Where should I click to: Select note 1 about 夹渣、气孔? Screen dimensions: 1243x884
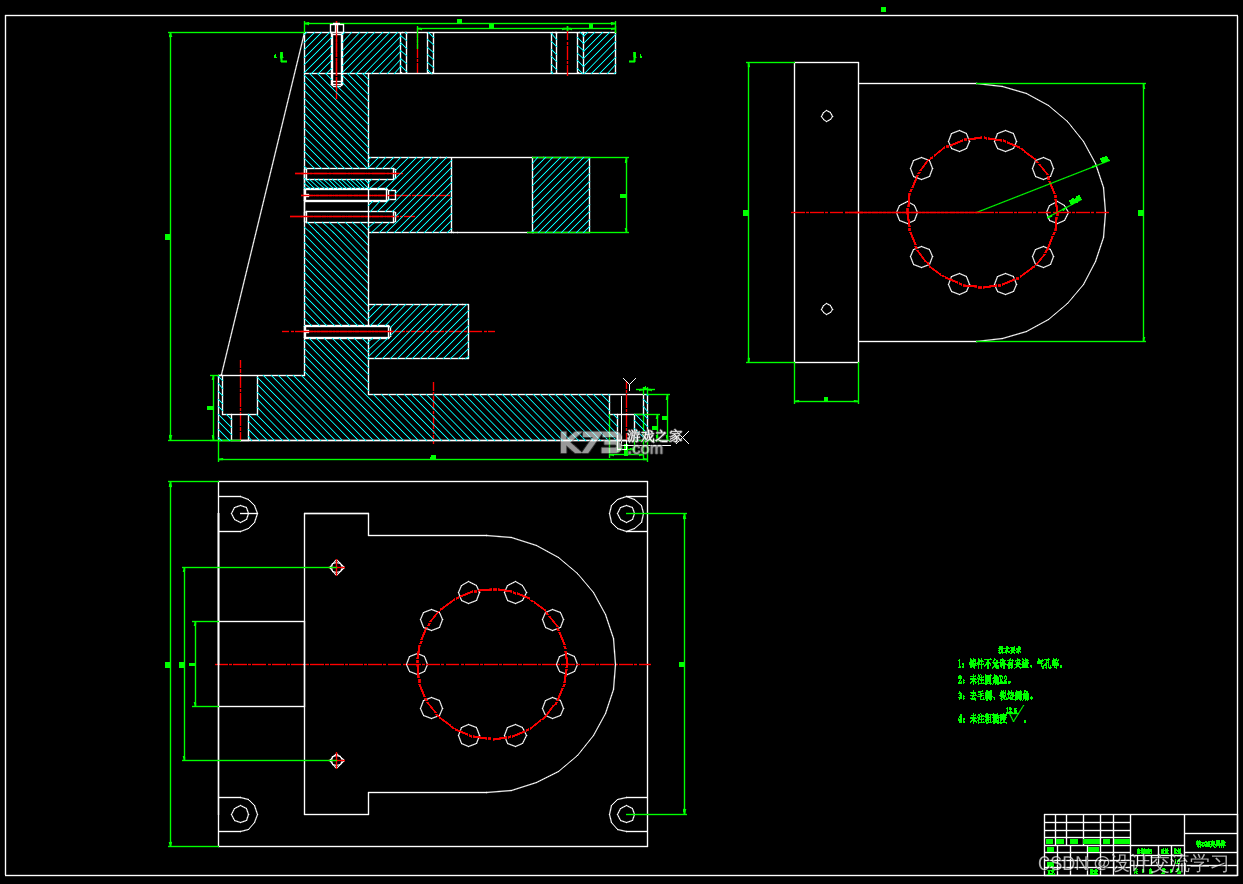(x=1010, y=664)
